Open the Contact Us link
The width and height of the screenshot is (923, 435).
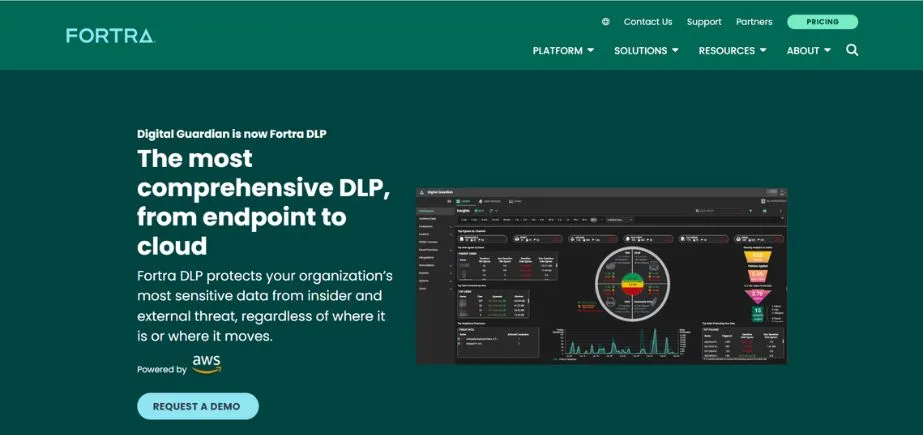click(648, 22)
